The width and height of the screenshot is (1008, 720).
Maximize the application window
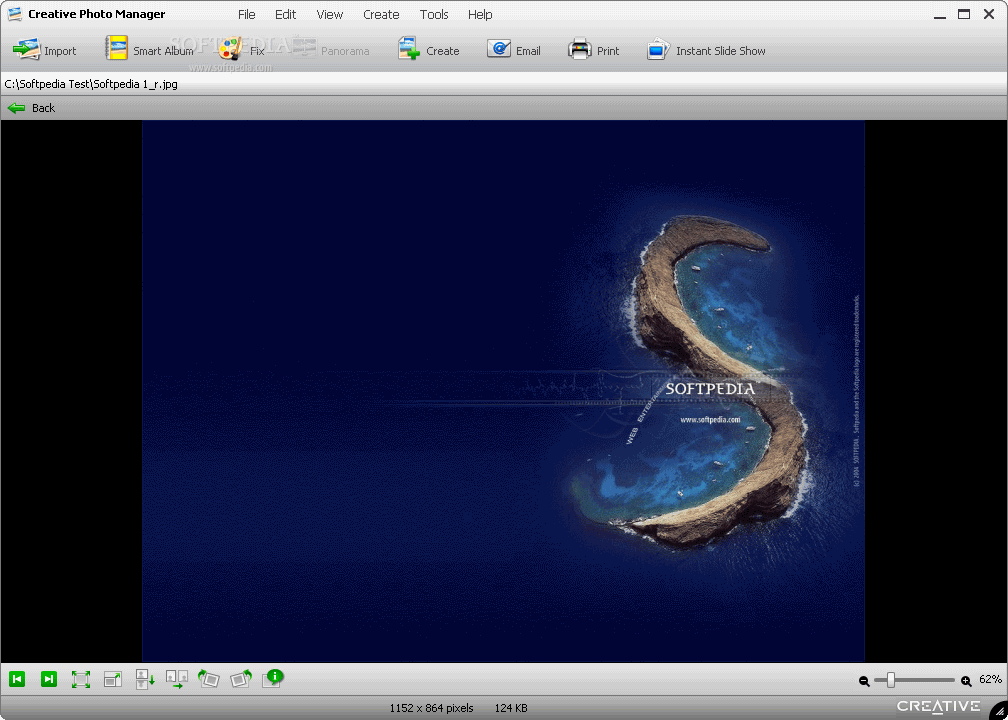964,14
